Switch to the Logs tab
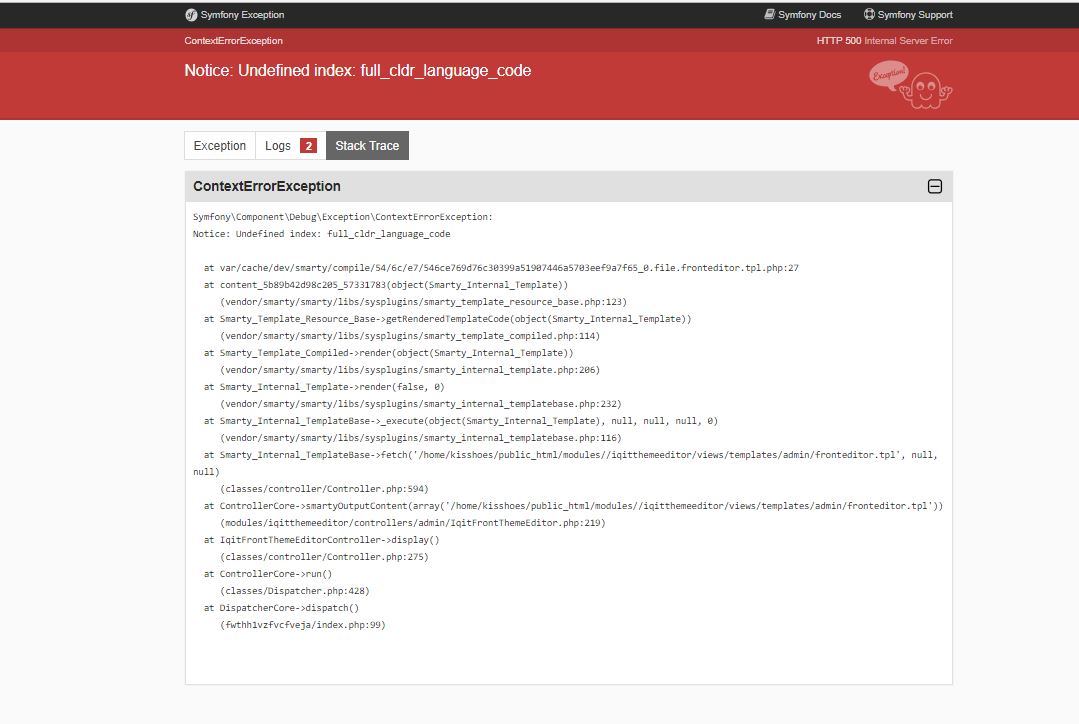 point(290,145)
